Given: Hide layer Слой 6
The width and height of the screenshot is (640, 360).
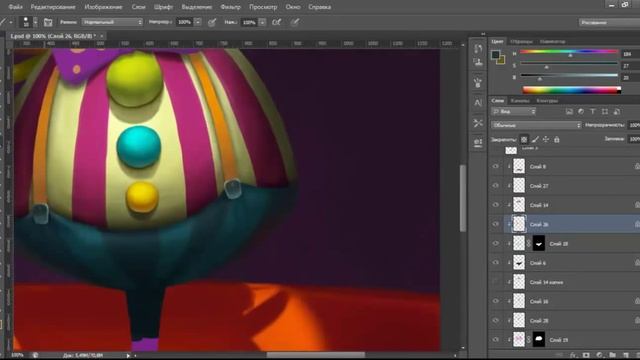Looking at the screenshot, I should 496,263.
